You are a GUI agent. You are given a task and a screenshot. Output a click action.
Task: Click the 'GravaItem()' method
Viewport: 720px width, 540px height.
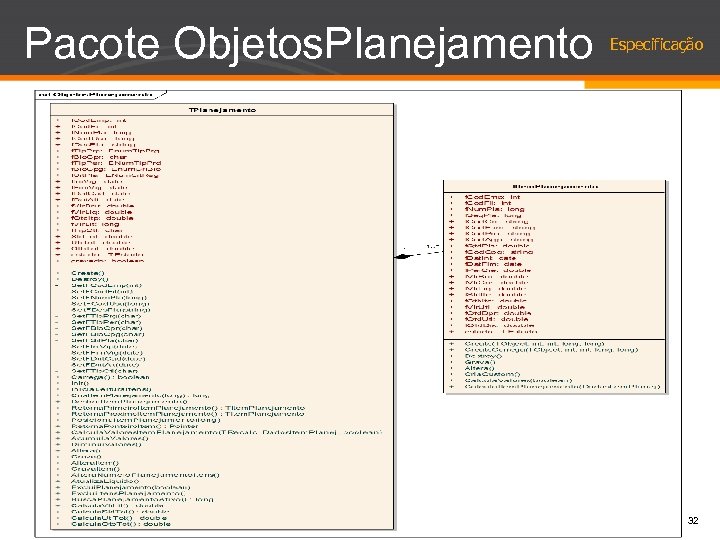pyautogui.click(x=95, y=469)
